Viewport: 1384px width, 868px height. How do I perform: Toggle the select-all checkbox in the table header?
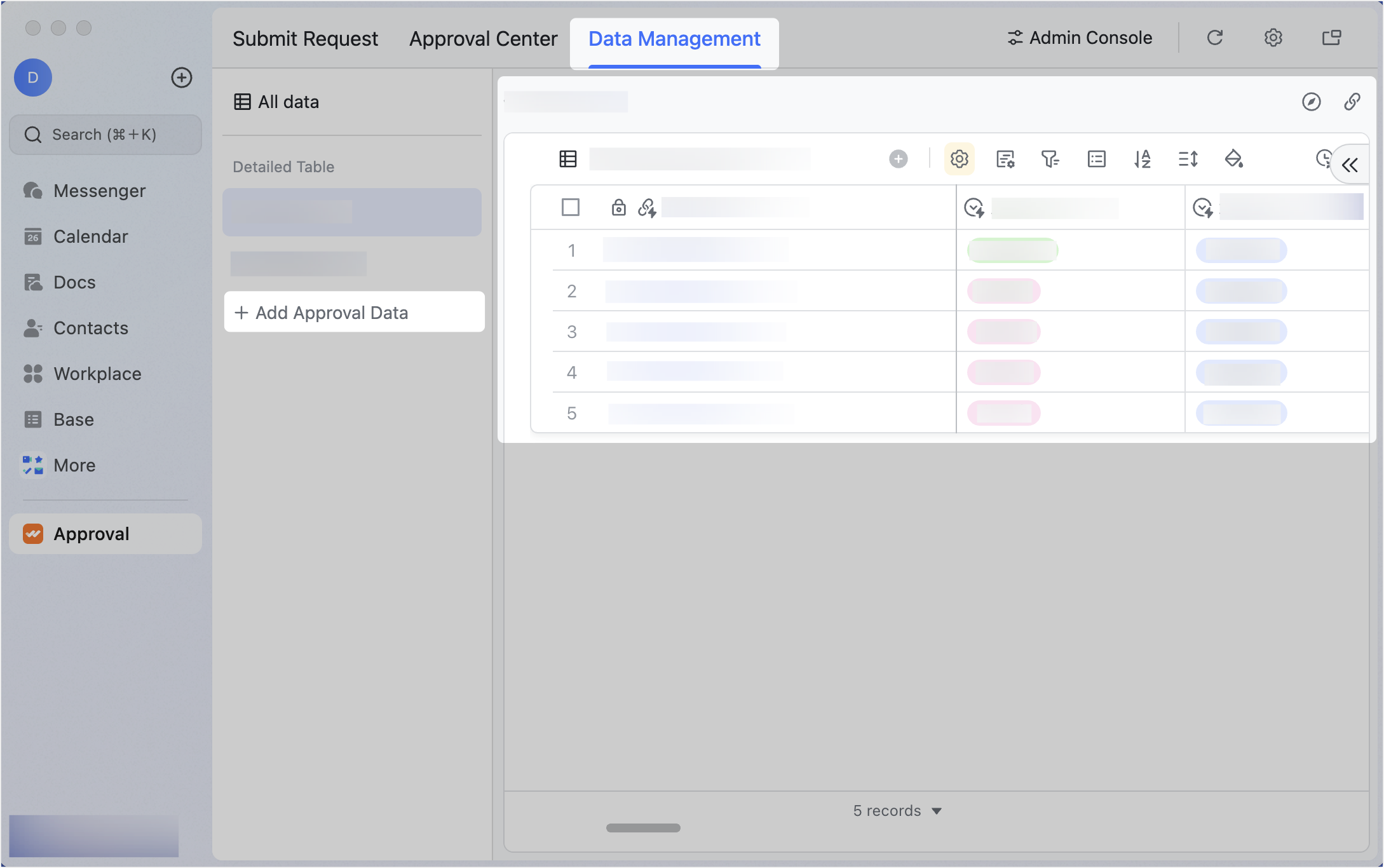[x=570, y=207]
